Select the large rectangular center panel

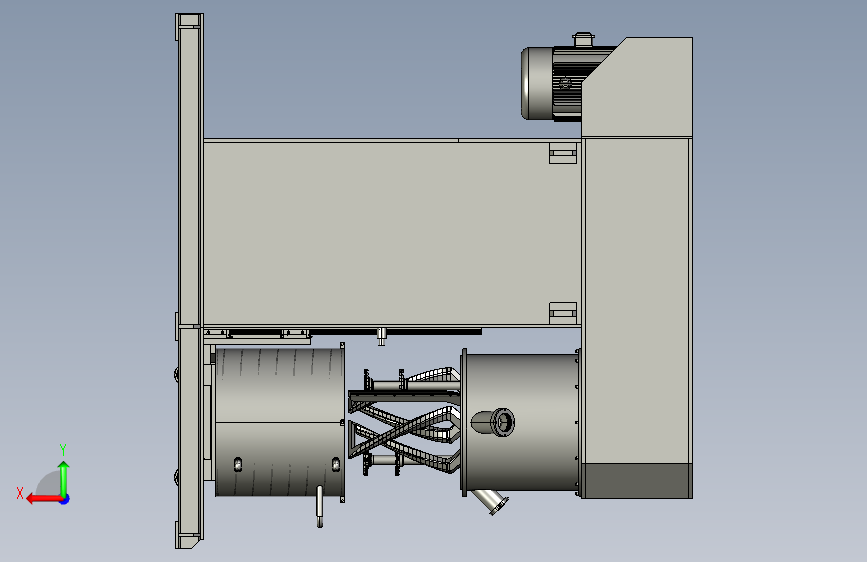coord(392,233)
